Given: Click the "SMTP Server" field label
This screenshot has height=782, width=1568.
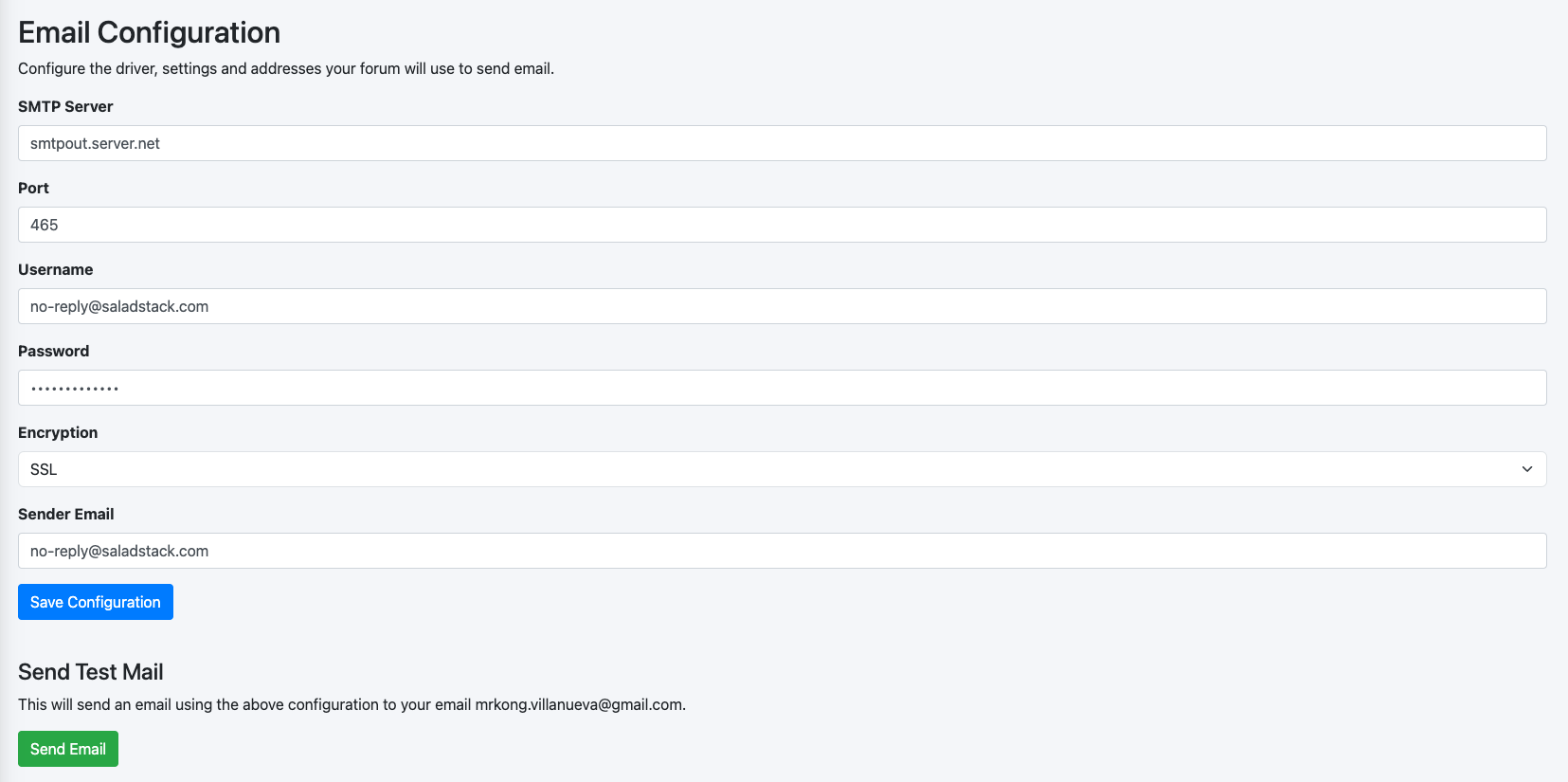Looking at the screenshot, I should tap(65, 106).
